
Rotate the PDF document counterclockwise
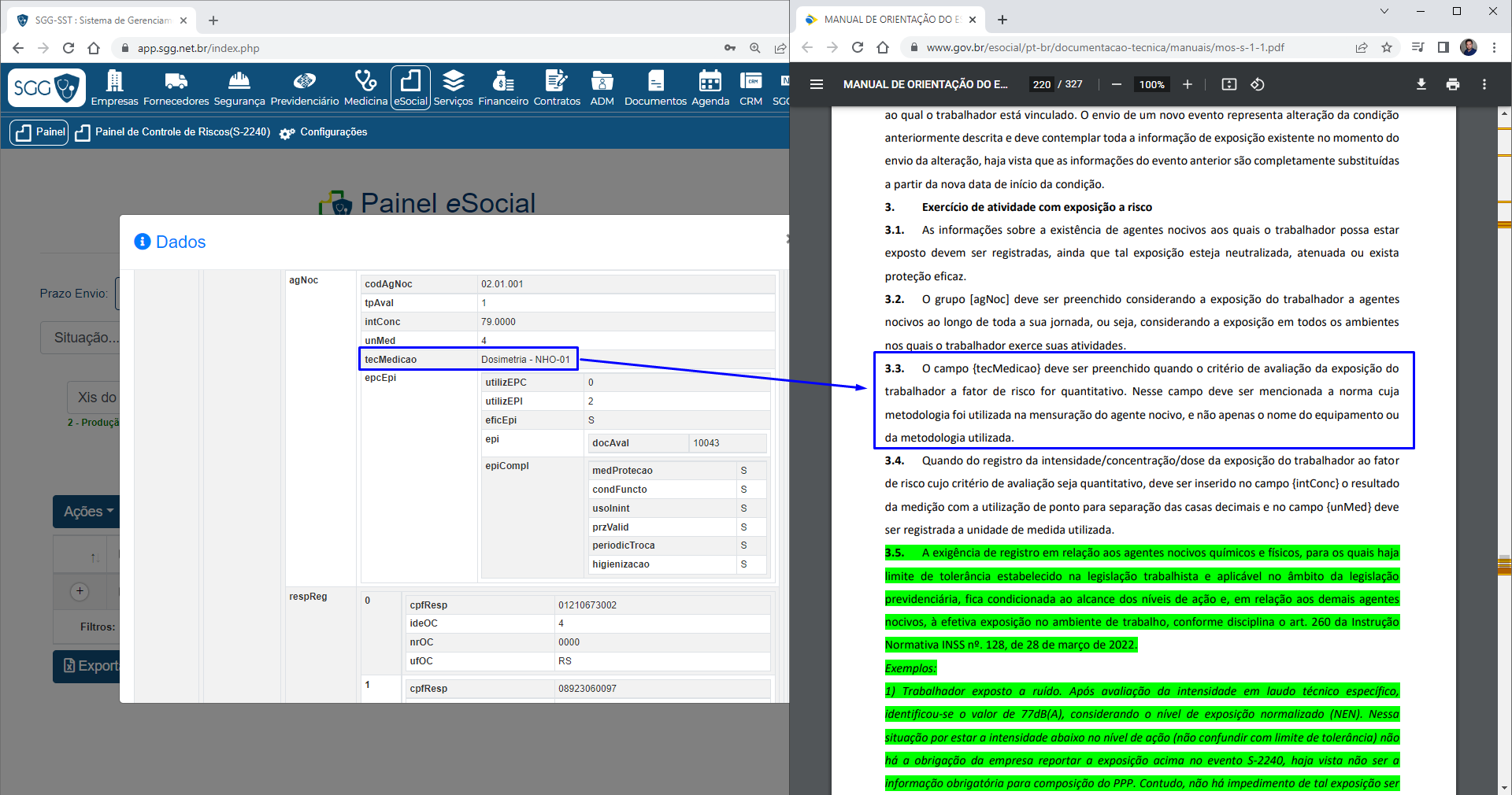coord(1258,84)
